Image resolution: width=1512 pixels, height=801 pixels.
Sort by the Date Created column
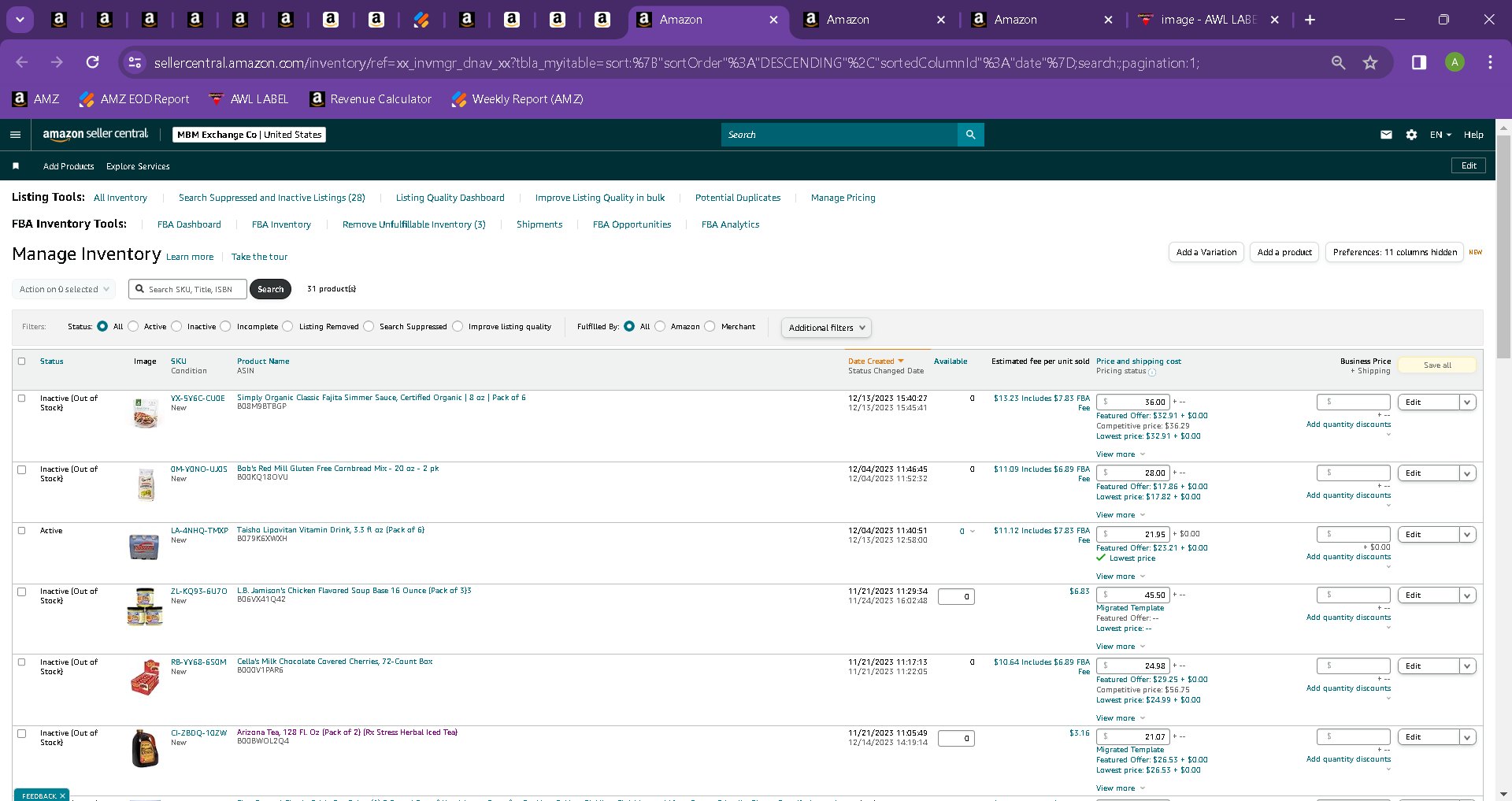pos(876,362)
